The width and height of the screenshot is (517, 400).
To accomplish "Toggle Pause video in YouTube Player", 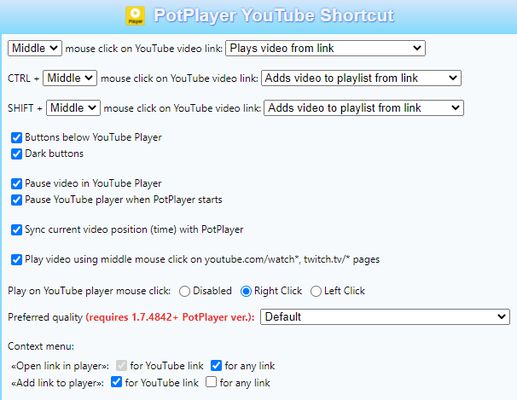I will [16, 183].
